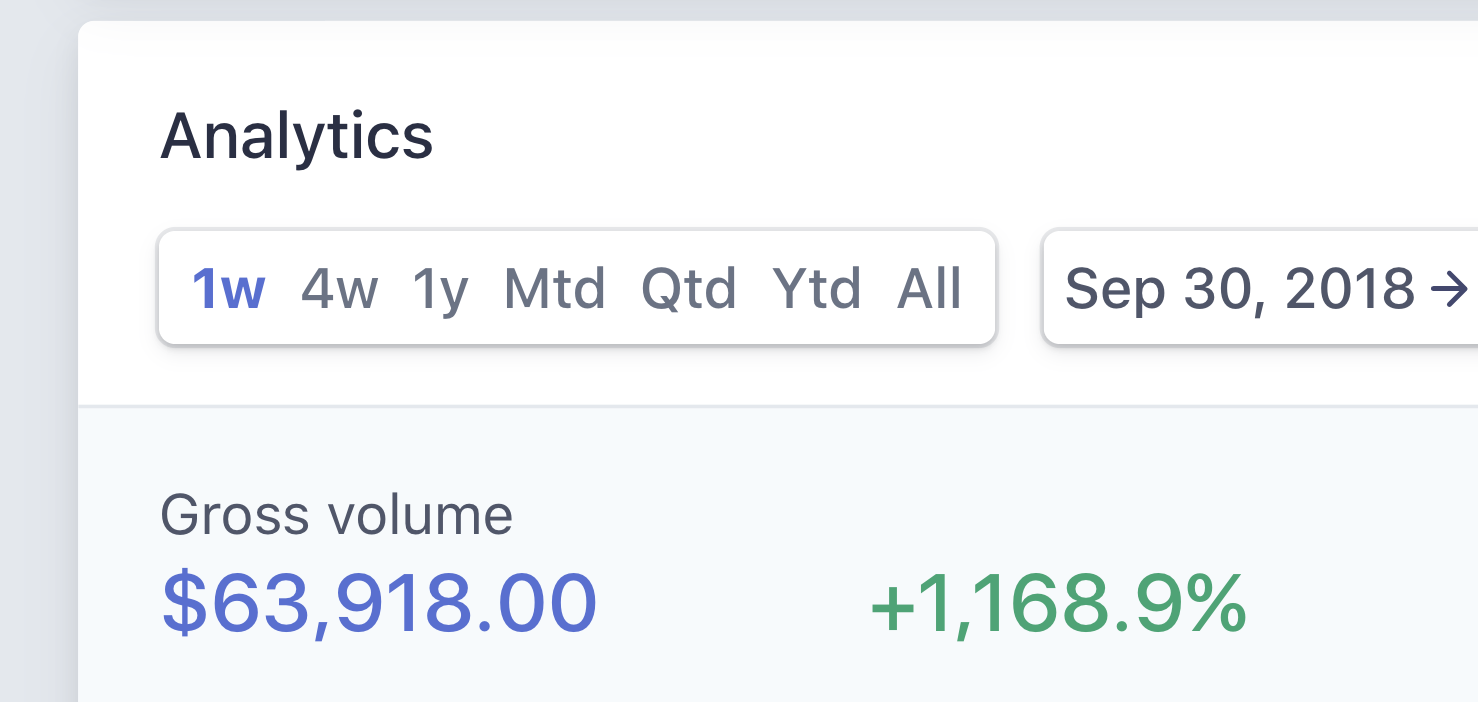Click the +1,168.9% change percentage
The width and height of the screenshot is (1478, 702).
click(1058, 603)
